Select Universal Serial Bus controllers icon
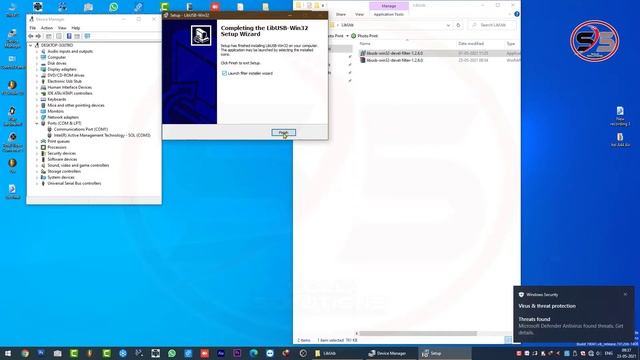This screenshot has height=360, width=640. point(43,183)
